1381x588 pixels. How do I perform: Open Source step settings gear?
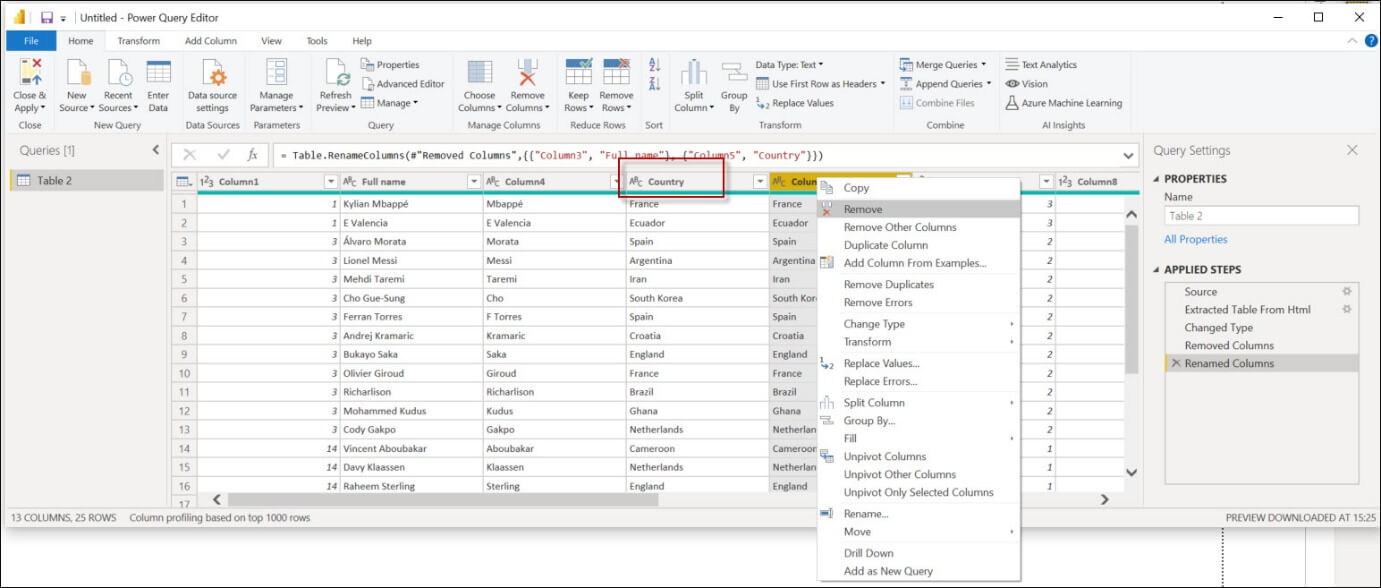point(1346,292)
